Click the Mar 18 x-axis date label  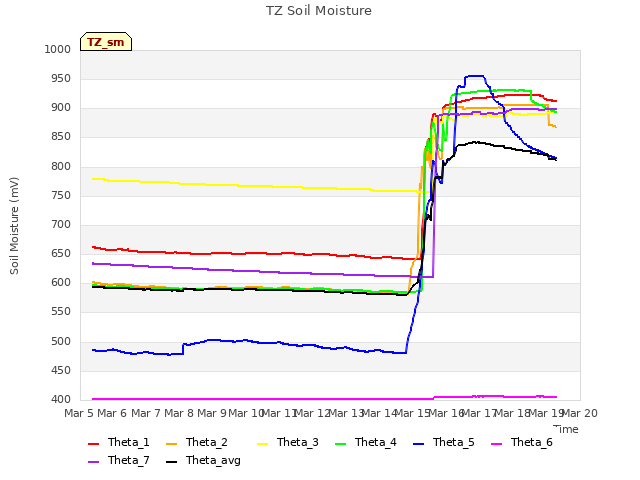coord(513,413)
